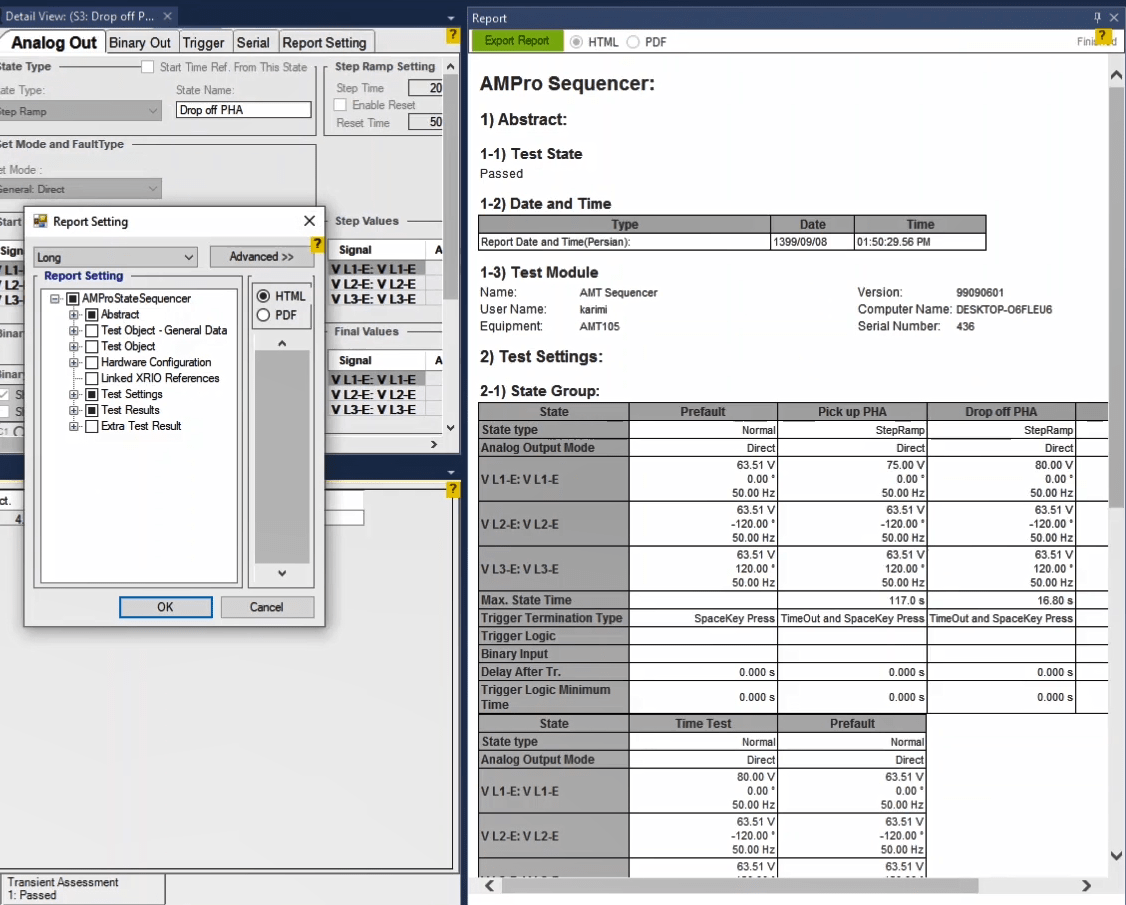Click the report's horizontal scrollbar
1126x905 pixels.
tap(739, 886)
